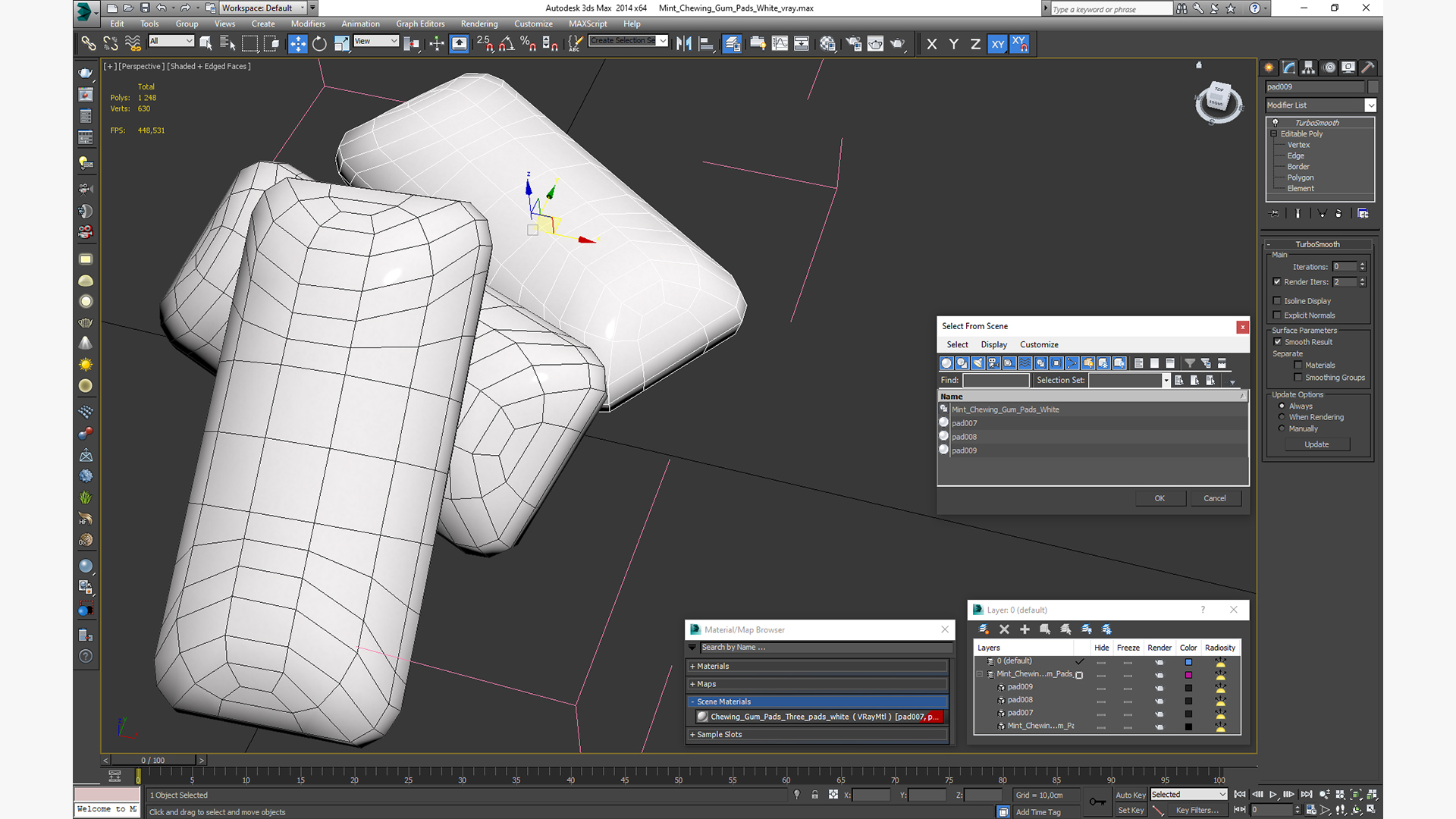1456x819 pixels.
Task: Open the Utilities command panel tab
Action: click(x=1368, y=67)
